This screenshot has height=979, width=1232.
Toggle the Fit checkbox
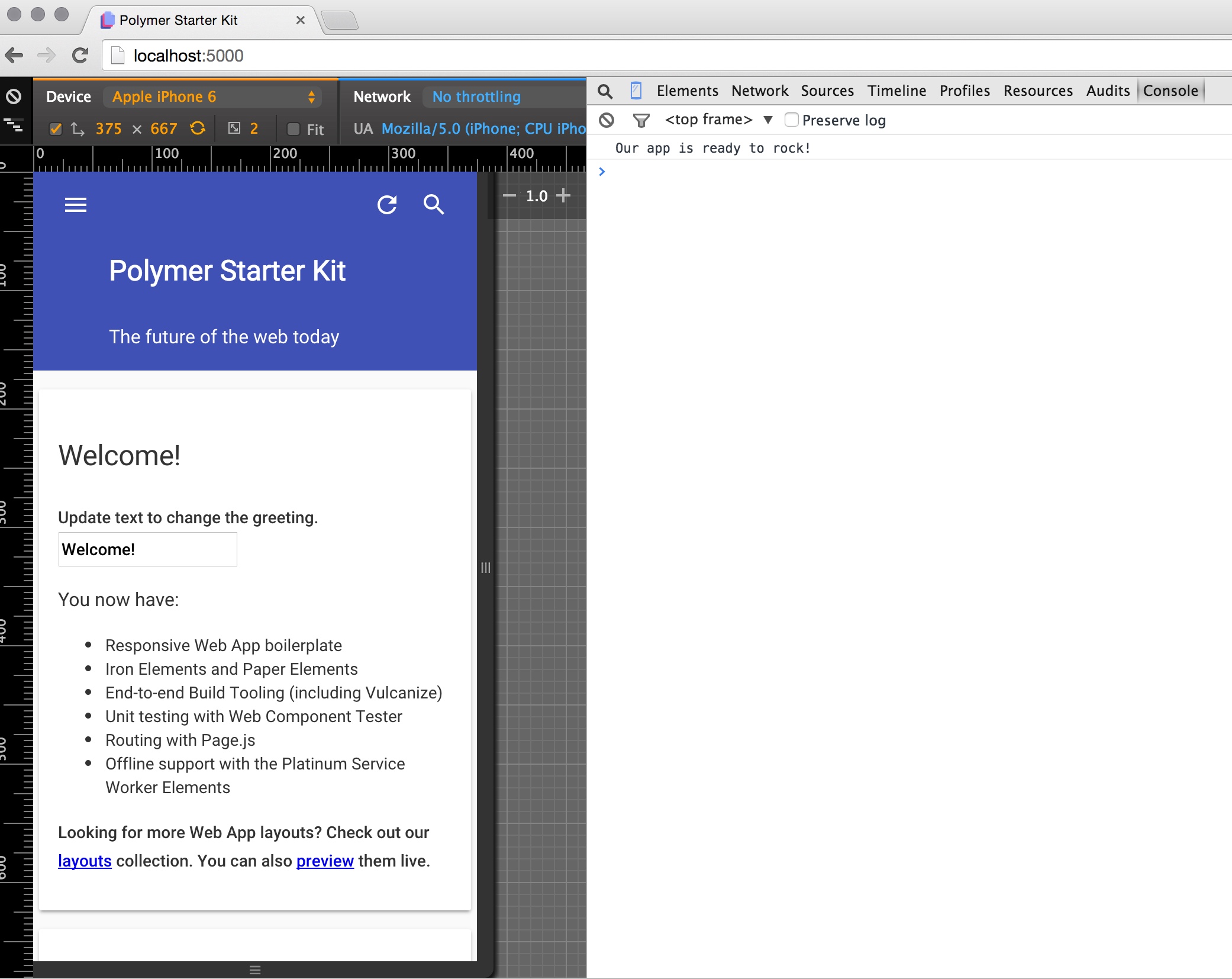293,129
